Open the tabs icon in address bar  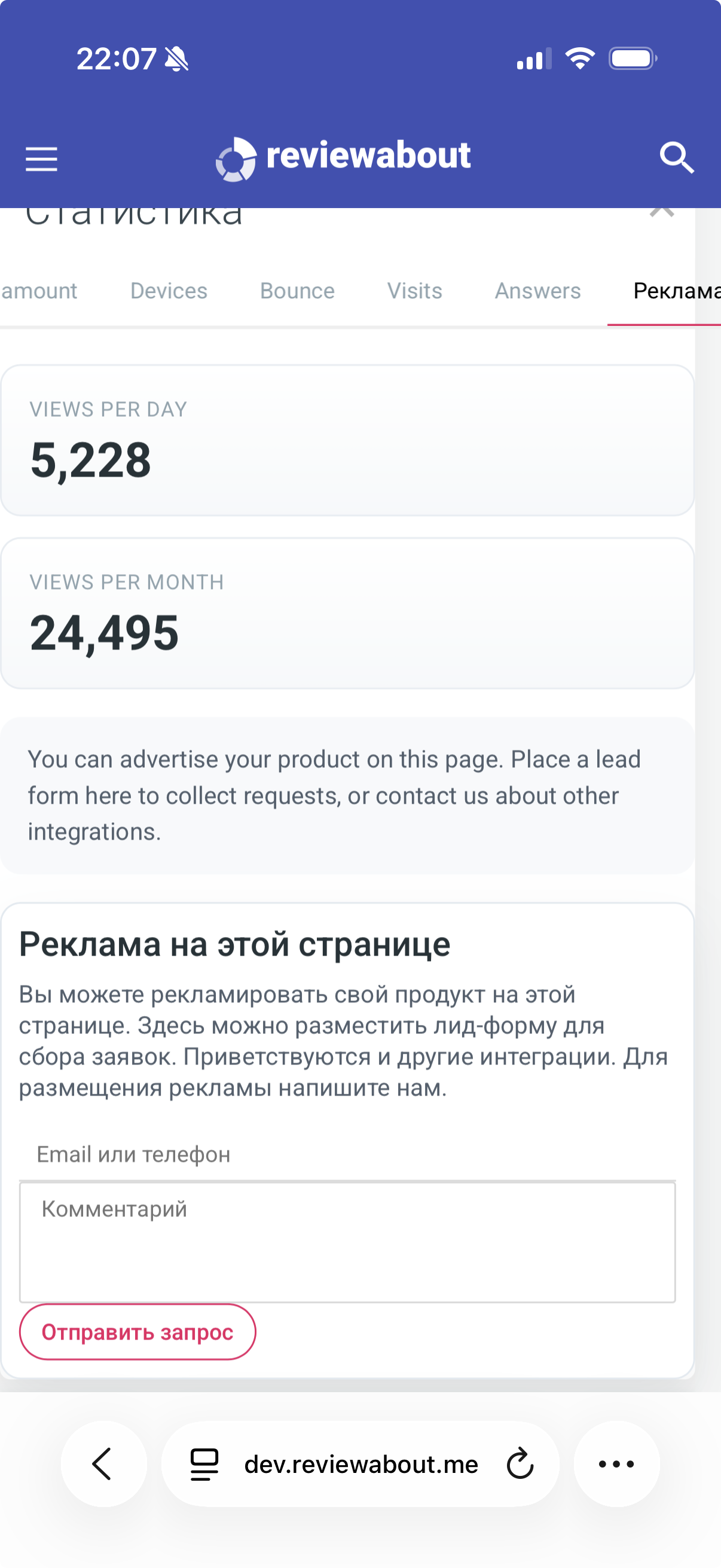[x=204, y=1464]
